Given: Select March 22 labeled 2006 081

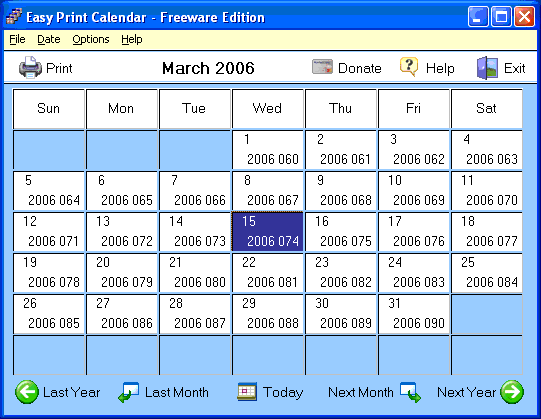Looking at the screenshot, I should coord(268,272).
